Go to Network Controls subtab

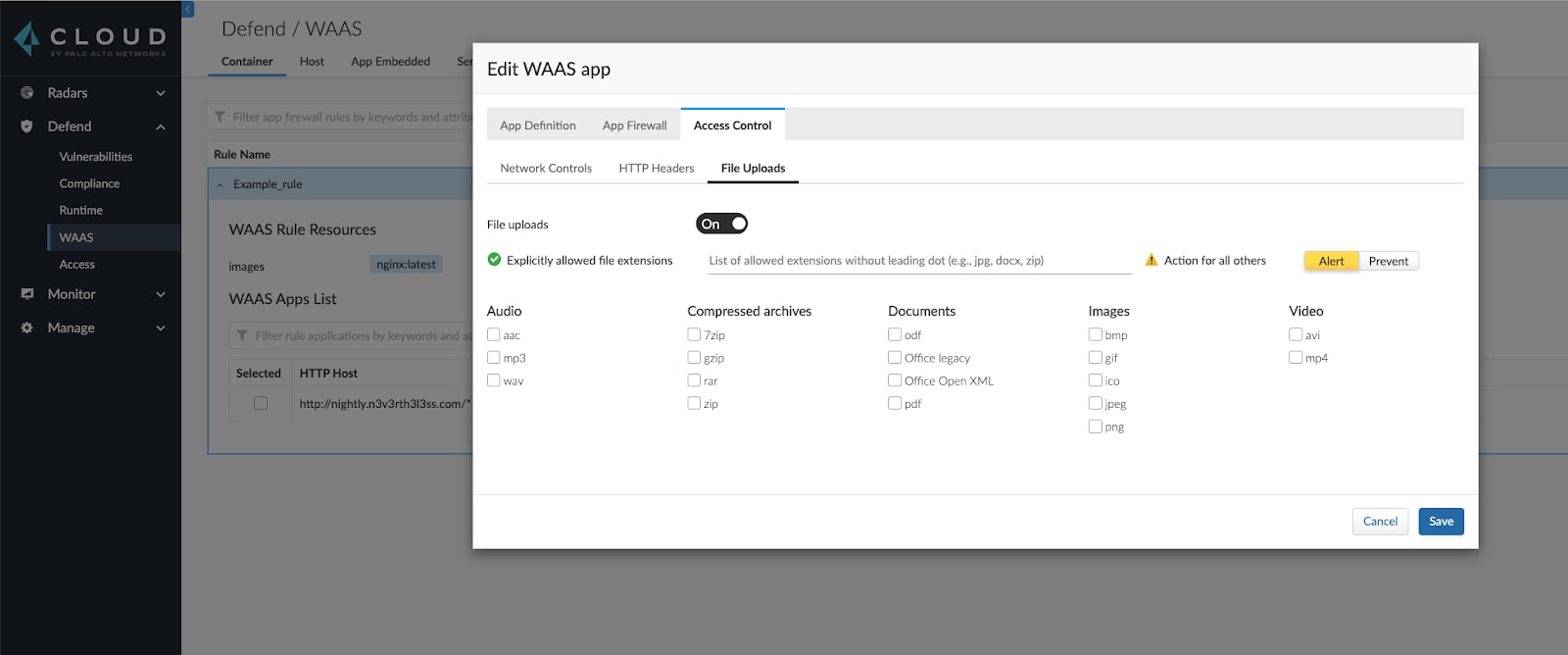[546, 168]
